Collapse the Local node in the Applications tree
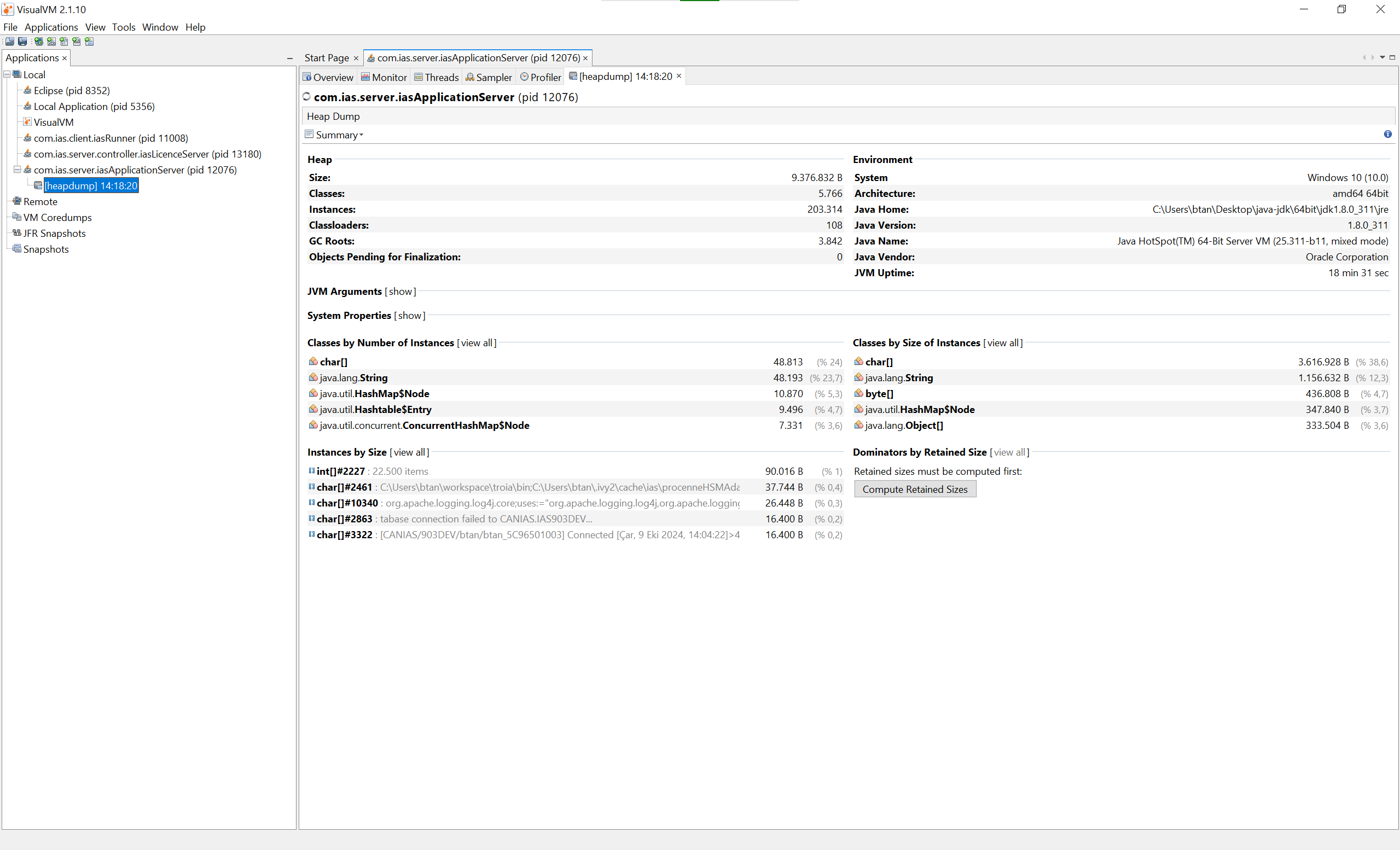The width and height of the screenshot is (1400, 850). tap(7, 74)
